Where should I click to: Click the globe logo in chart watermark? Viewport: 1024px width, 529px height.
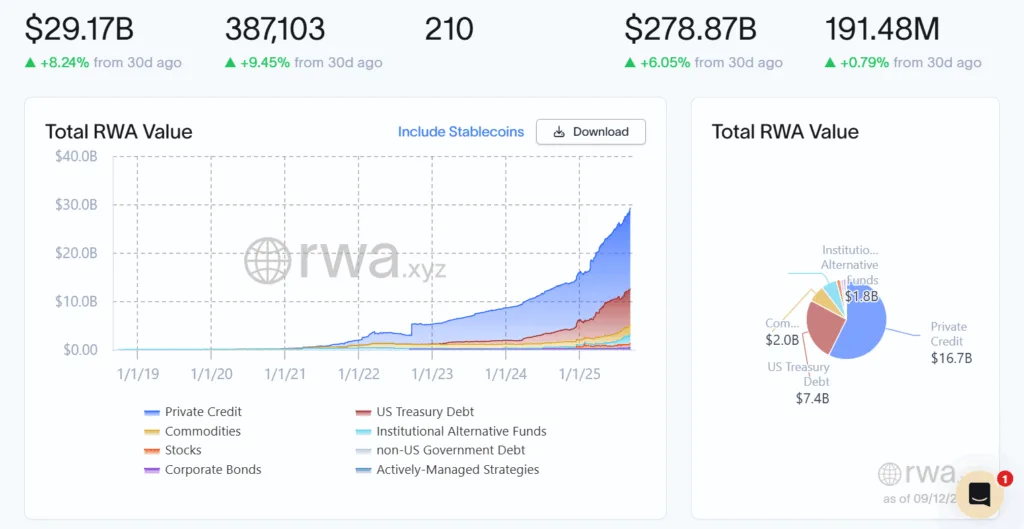click(x=267, y=260)
